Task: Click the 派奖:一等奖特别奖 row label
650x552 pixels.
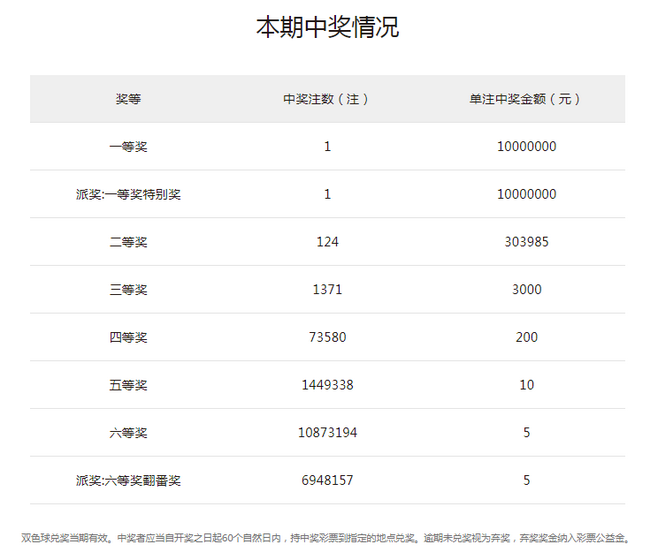Action: 128,195
